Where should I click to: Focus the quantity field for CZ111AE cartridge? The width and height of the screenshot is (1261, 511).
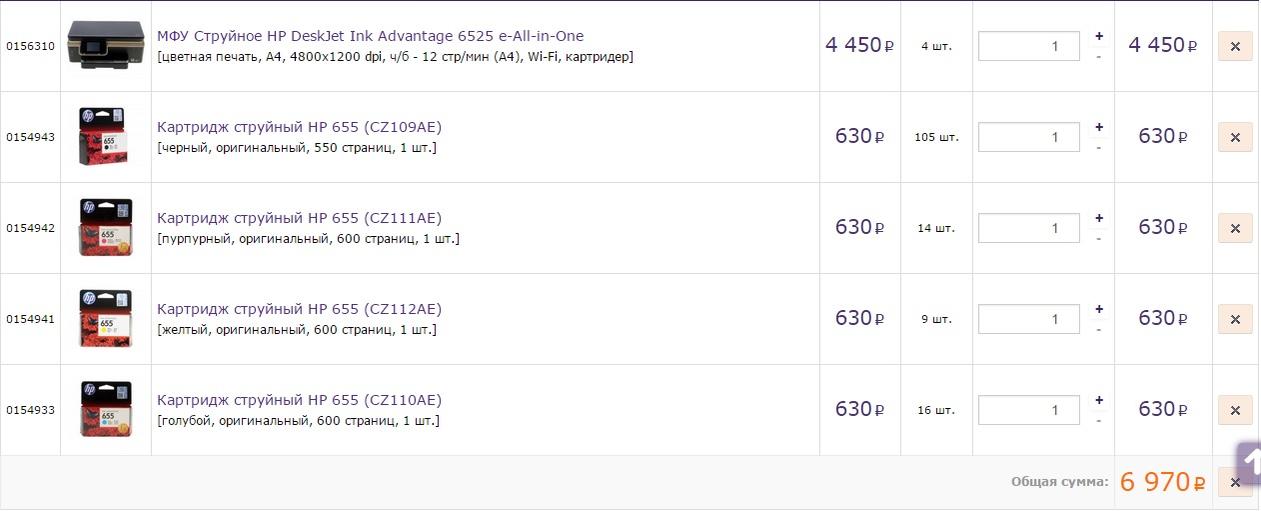(1029, 228)
